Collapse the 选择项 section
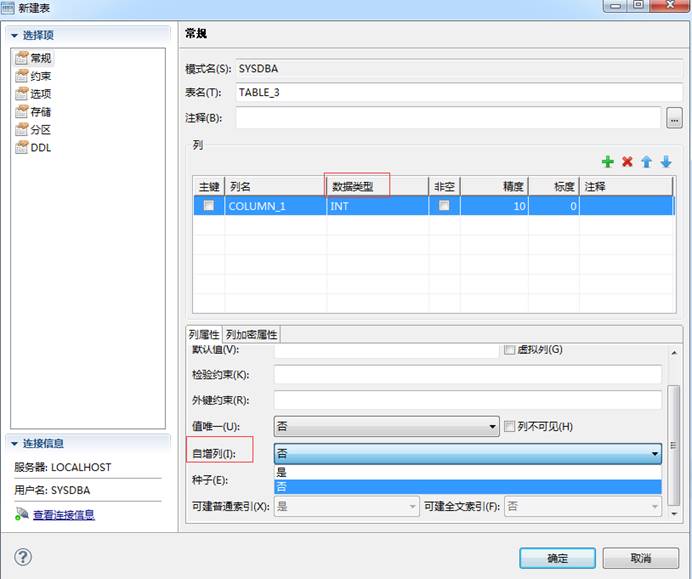This screenshot has width=692, height=579. [x=15, y=35]
